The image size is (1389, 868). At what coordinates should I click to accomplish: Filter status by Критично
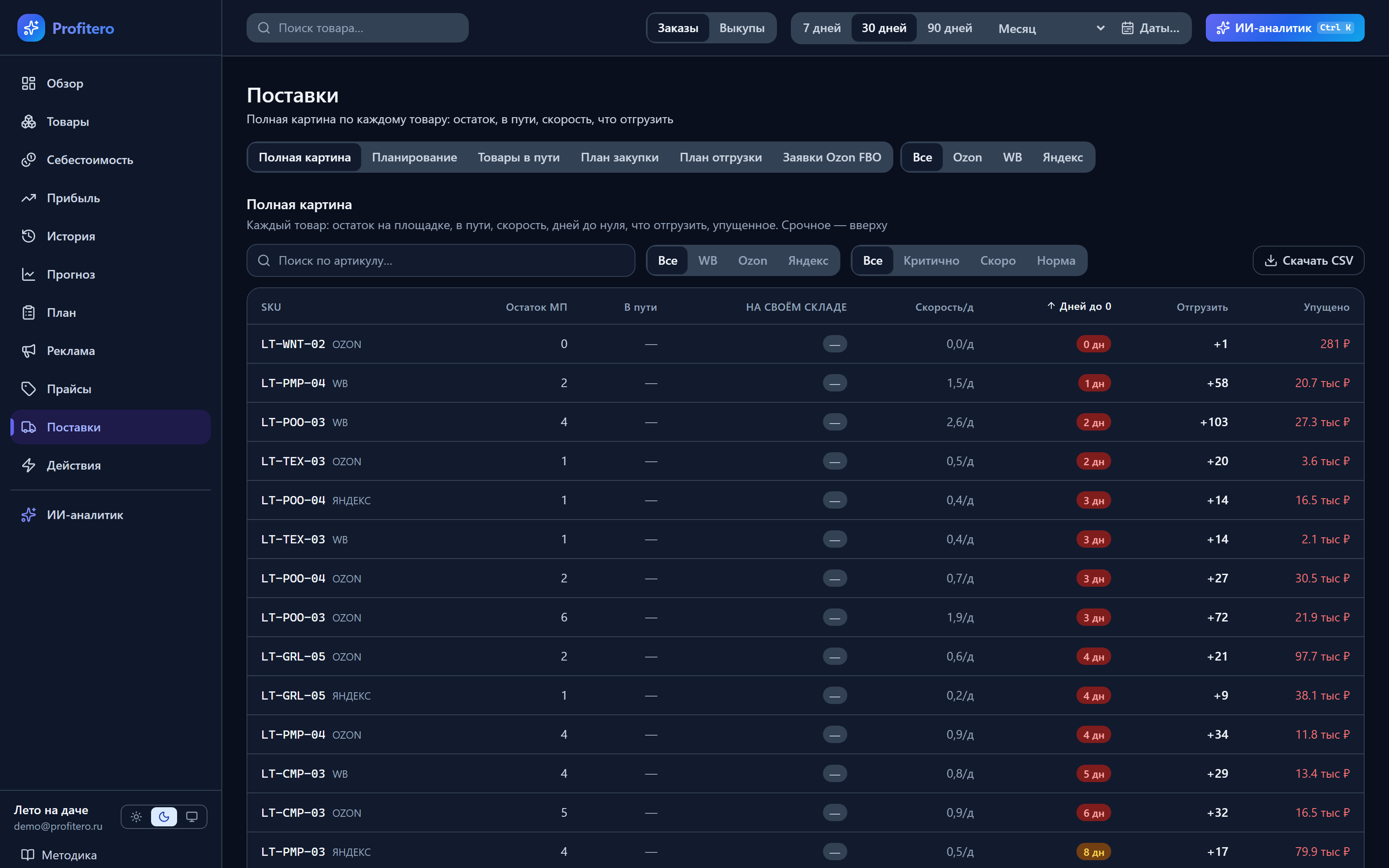click(x=931, y=261)
